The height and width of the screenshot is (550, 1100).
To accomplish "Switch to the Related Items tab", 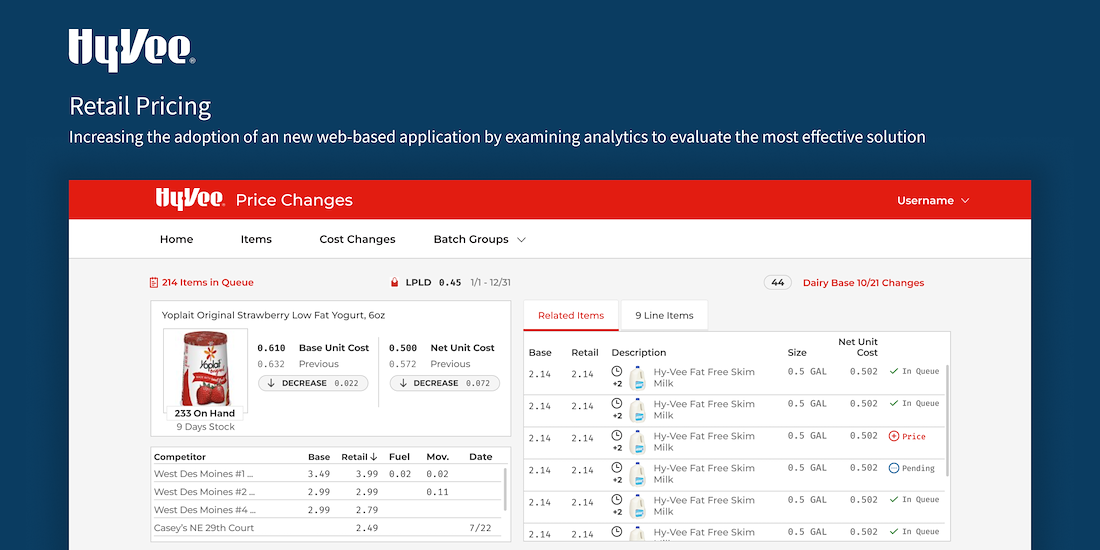I will pos(571,316).
